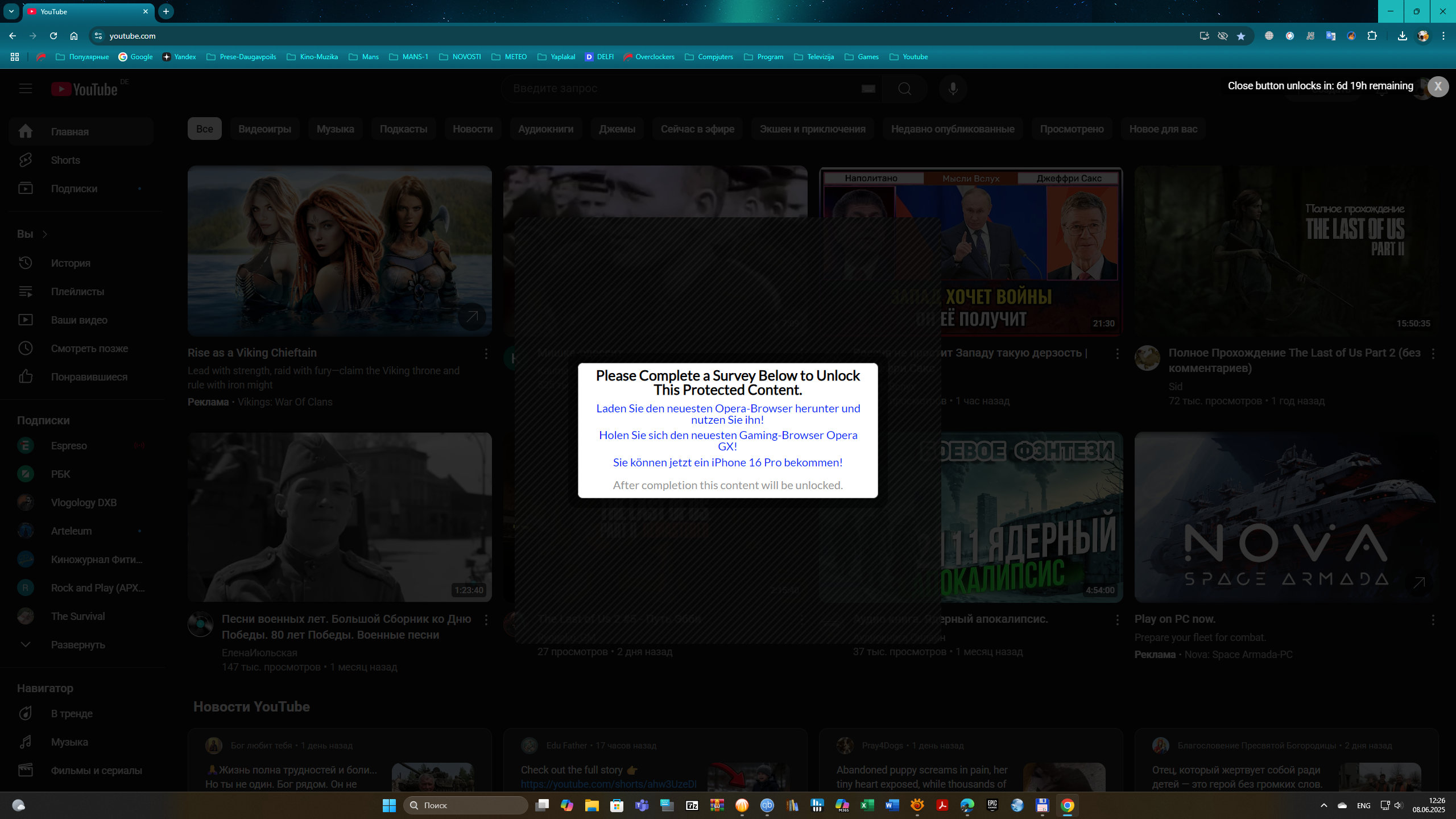Expand the subscriptions list with Развернуть
Viewport: 1456px width, 819px height.
pos(77,645)
